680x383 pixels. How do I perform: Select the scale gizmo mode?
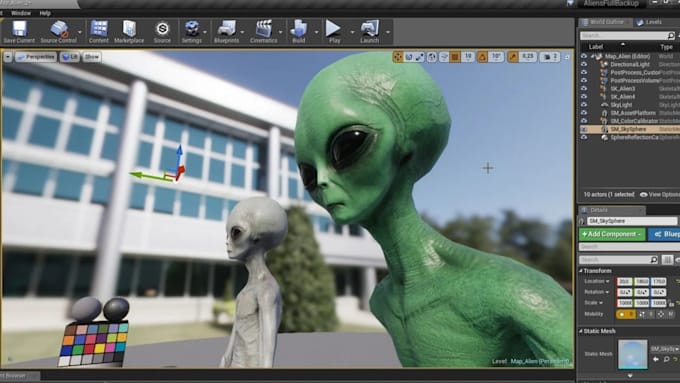click(x=419, y=57)
